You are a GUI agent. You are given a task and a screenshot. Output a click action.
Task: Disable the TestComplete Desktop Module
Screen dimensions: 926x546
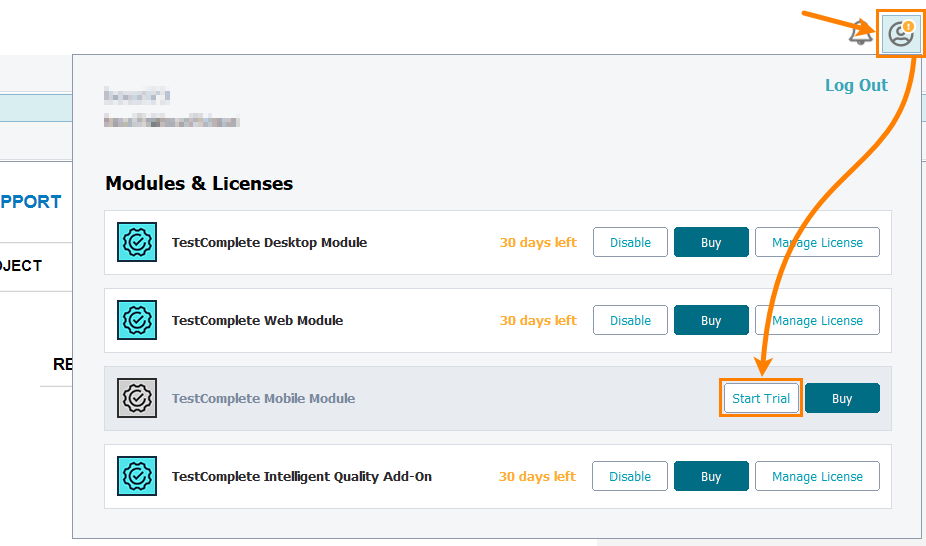click(x=630, y=243)
